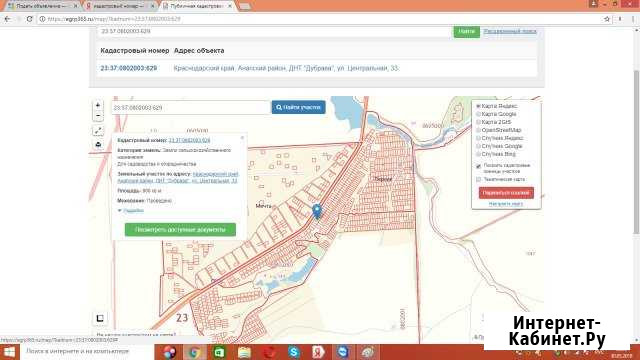Print the map via printer icon
Viewport: 640px width, 360px height.
[98, 144]
